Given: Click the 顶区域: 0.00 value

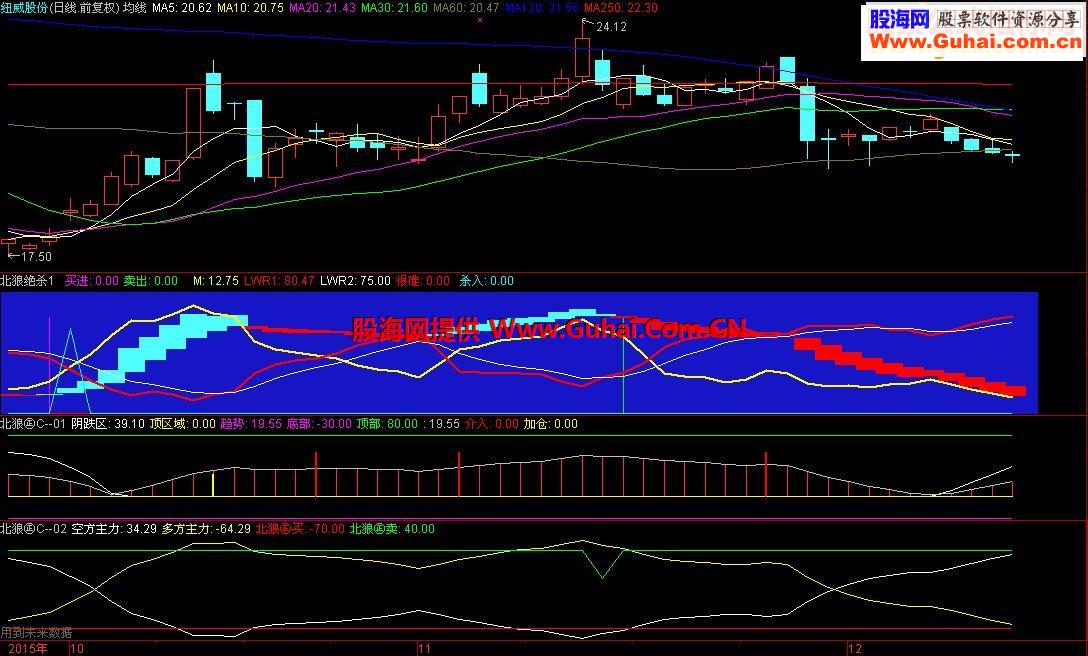Looking at the screenshot, I should point(182,424).
